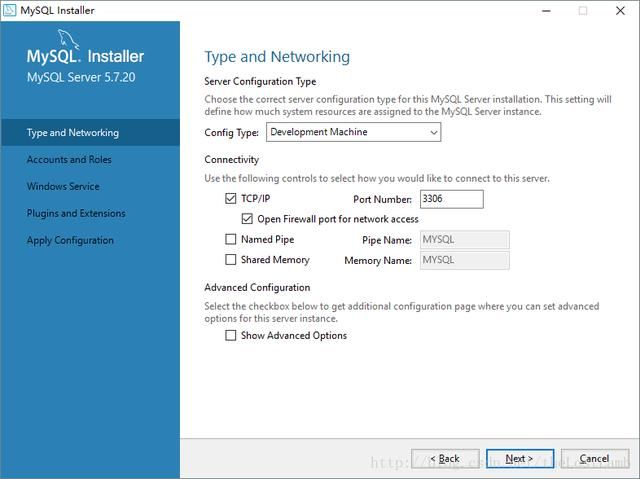Image resolution: width=640 pixels, height=479 pixels.
Task: Open the Apply Configuration step
Action: click(x=70, y=240)
